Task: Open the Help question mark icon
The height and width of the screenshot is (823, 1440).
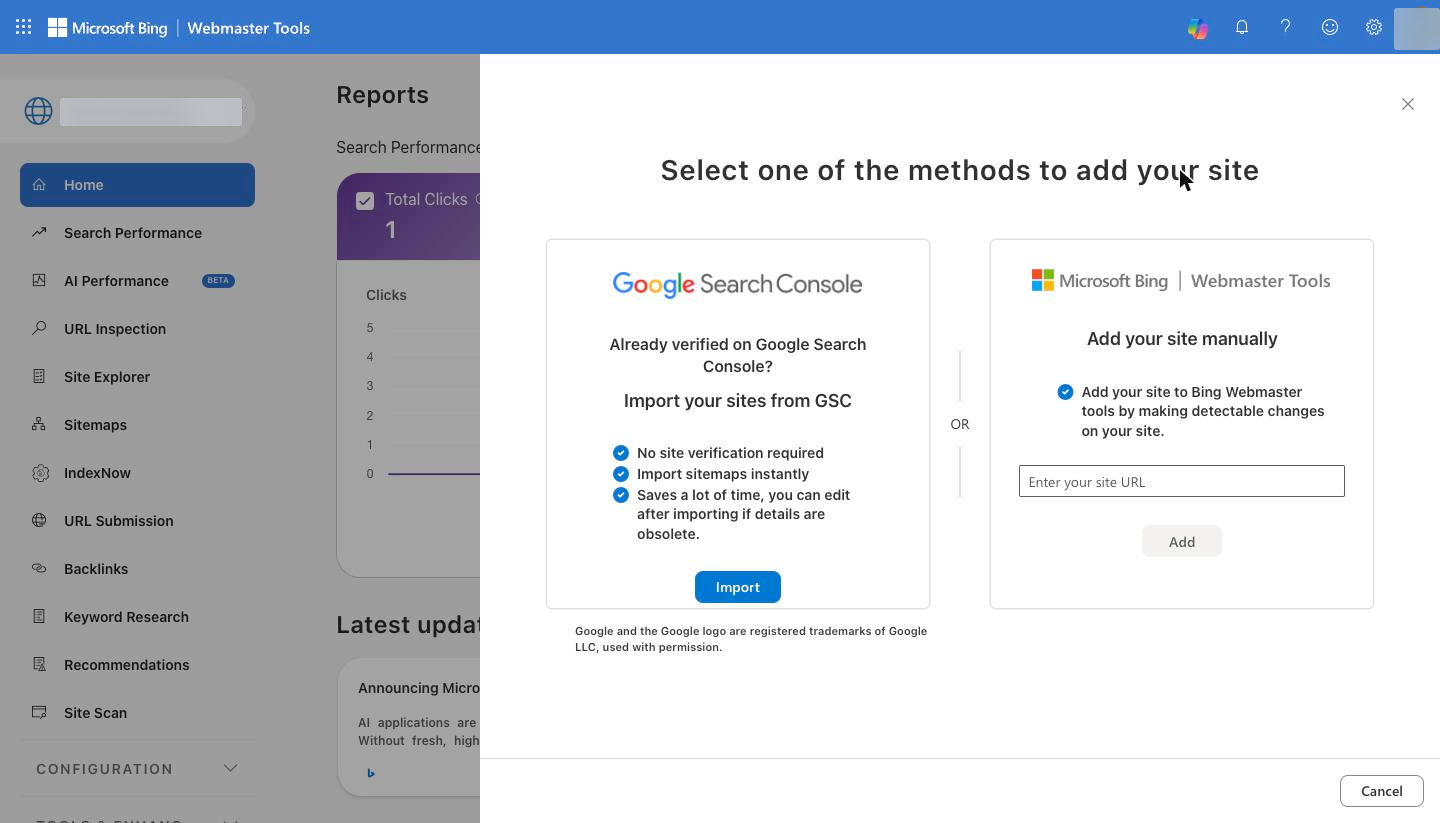Action: click(1286, 28)
